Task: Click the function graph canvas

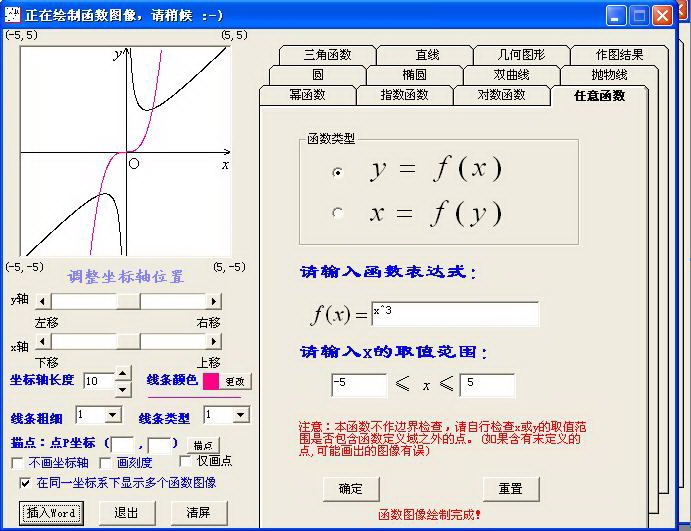Action: [126, 151]
